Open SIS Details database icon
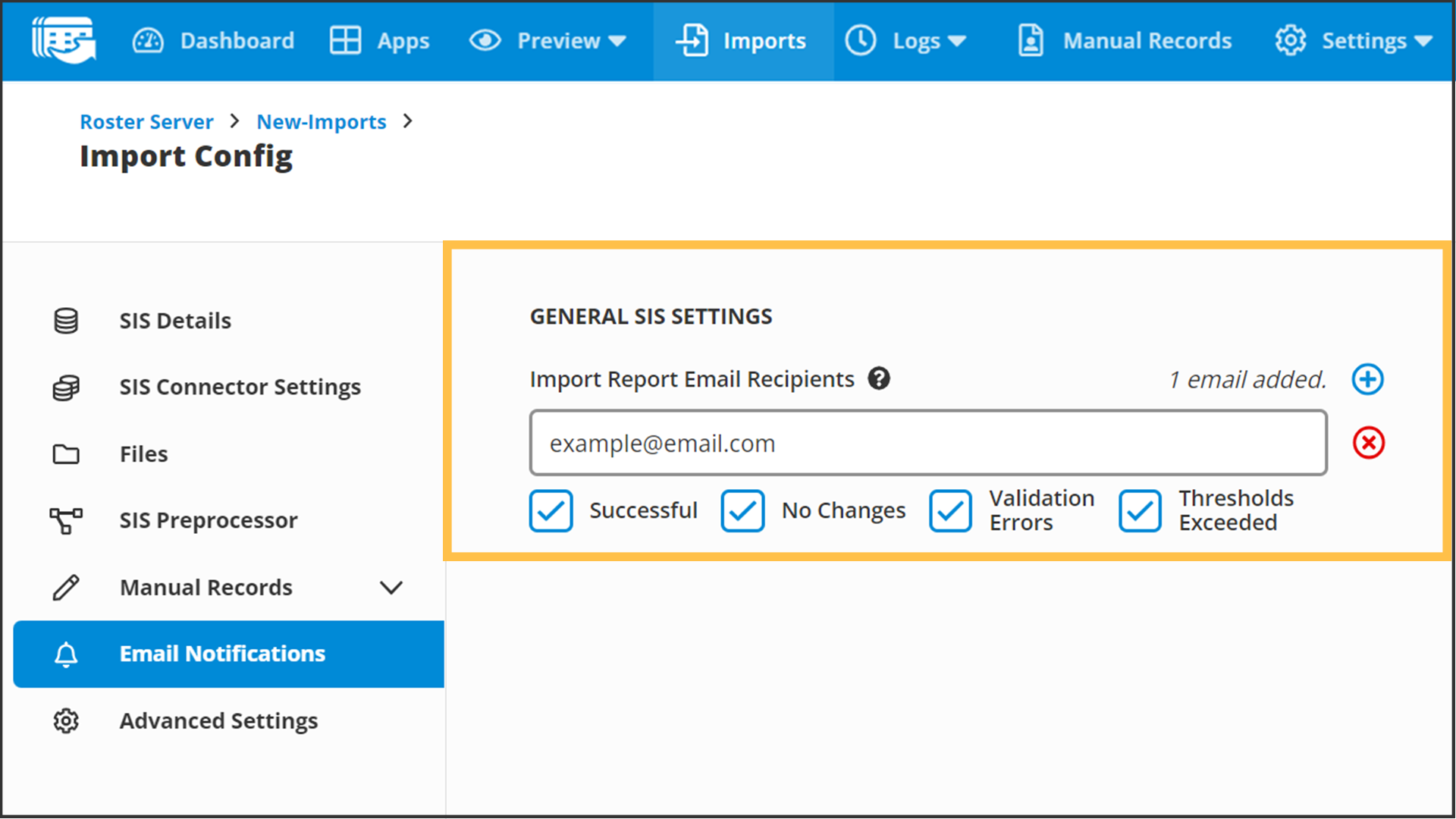The width and height of the screenshot is (1456, 819). point(66,321)
